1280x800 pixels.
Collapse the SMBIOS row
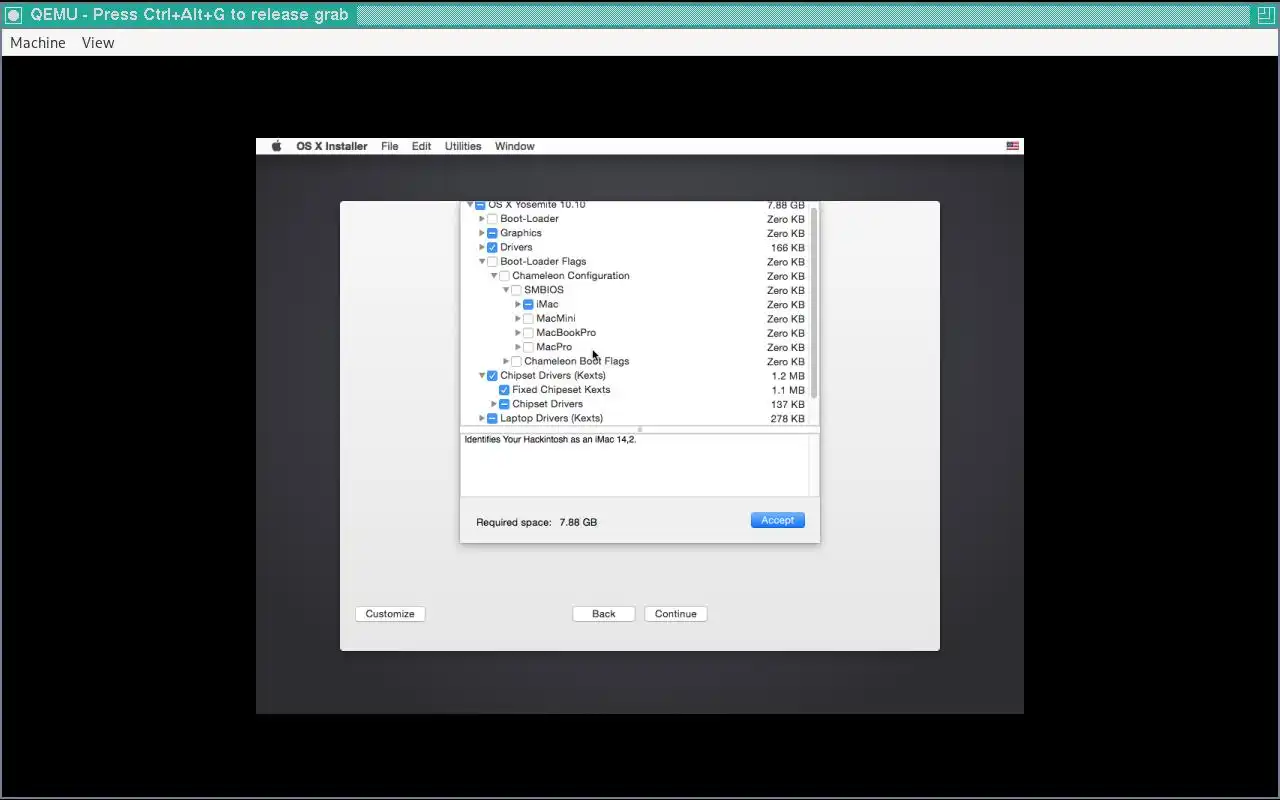coord(506,290)
